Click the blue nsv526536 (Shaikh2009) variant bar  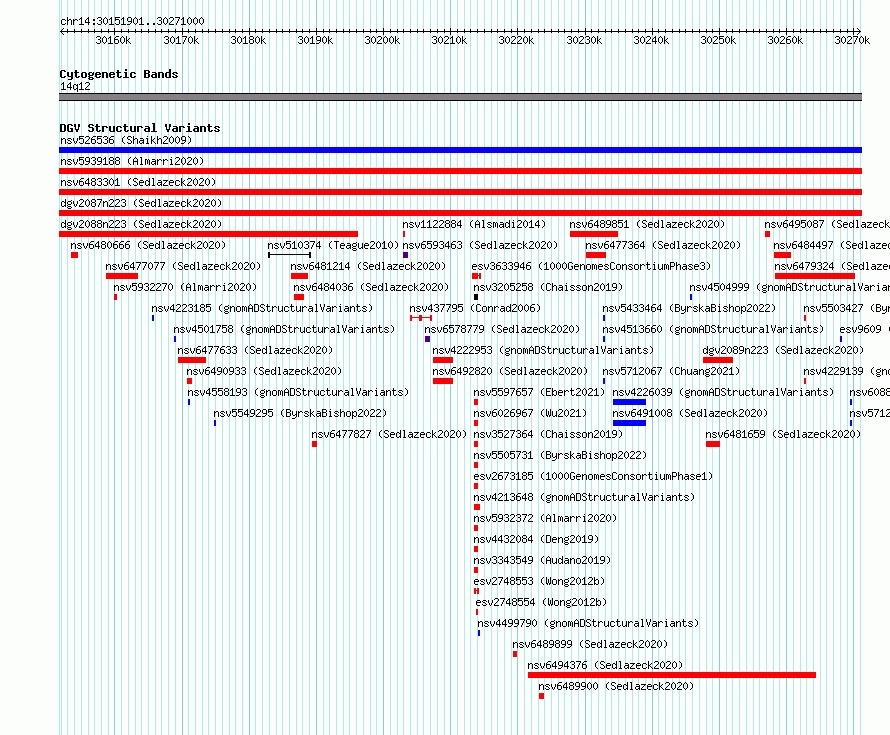point(460,150)
